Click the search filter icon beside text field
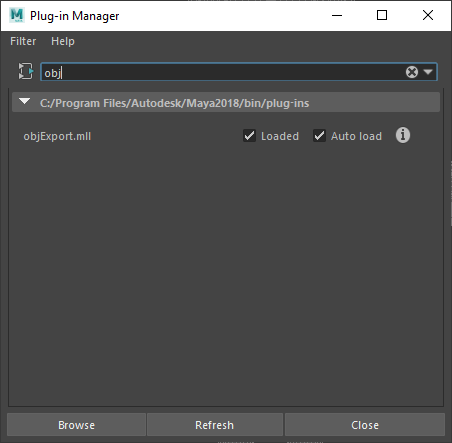Image resolution: width=452 pixels, height=443 pixels. click(x=26, y=71)
